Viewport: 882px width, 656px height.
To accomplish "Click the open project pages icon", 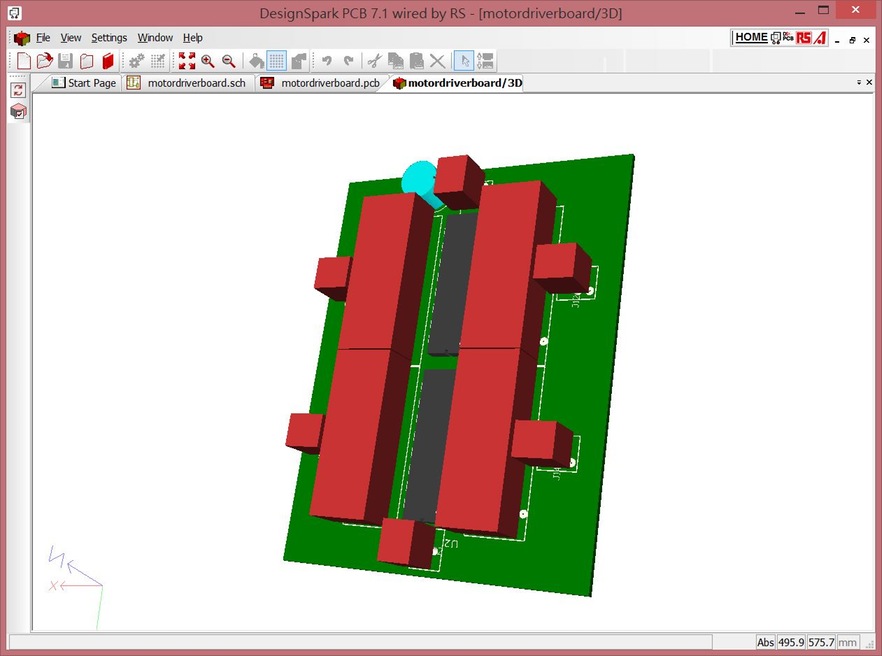I will pyautogui.click(x=86, y=61).
